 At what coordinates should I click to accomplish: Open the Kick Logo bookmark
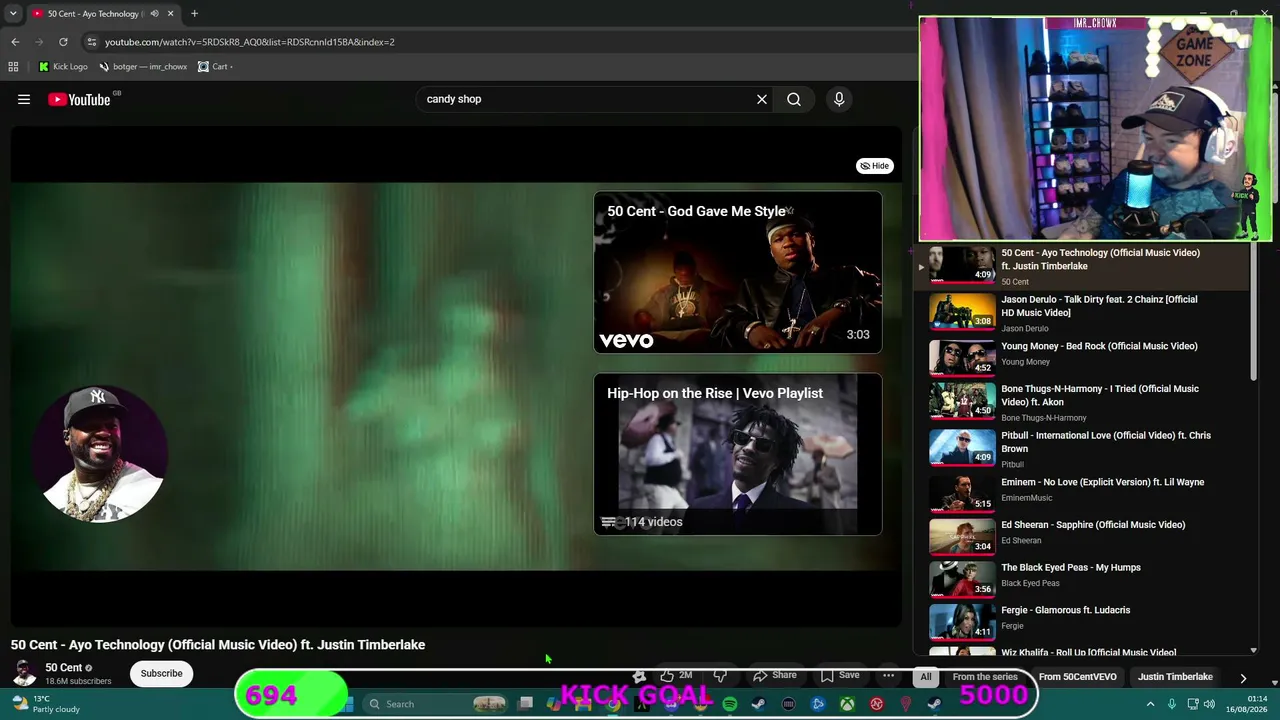pos(63,67)
